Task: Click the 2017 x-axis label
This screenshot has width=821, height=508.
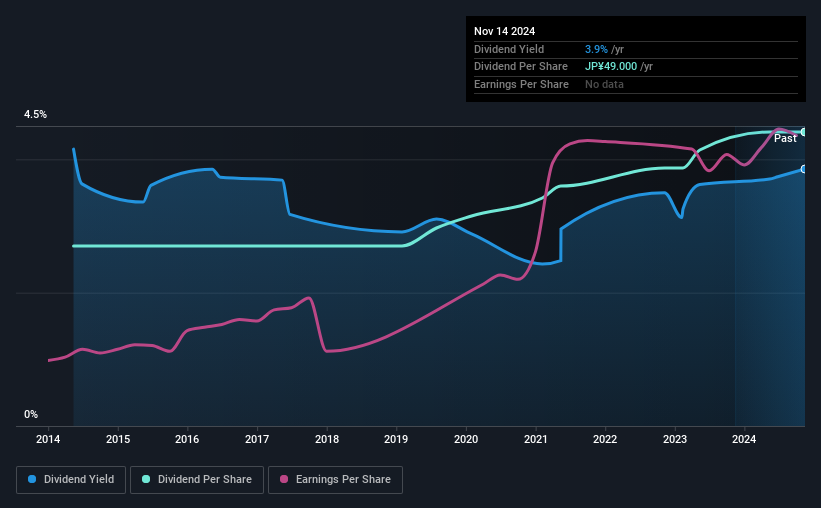Action: click(x=257, y=439)
